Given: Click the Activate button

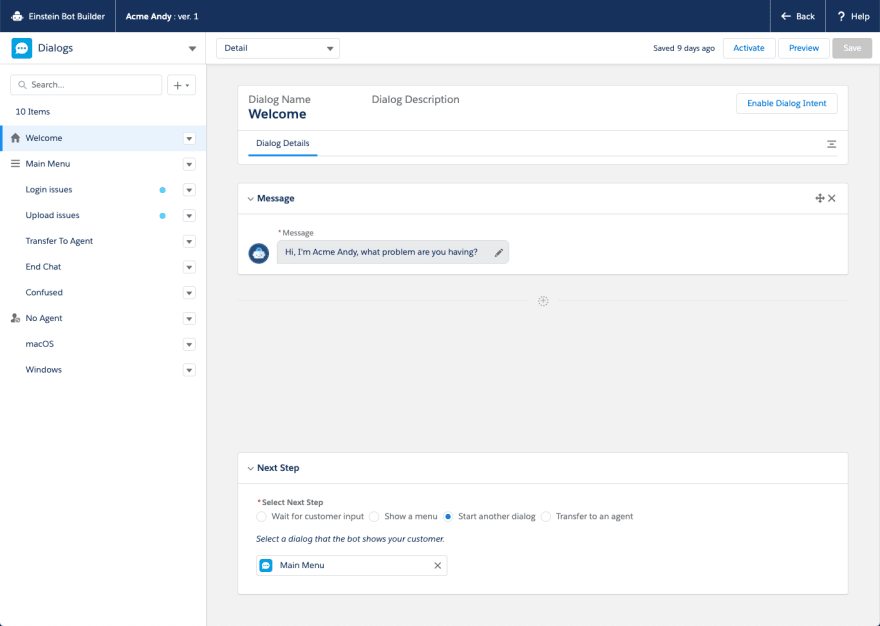Looking at the screenshot, I should pyautogui.click(x=749, y=48).
